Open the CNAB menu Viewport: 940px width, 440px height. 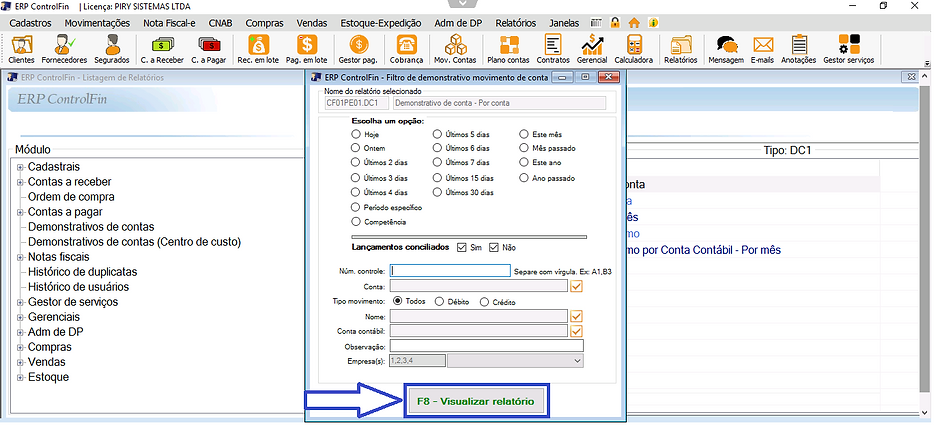click(221, 23)
